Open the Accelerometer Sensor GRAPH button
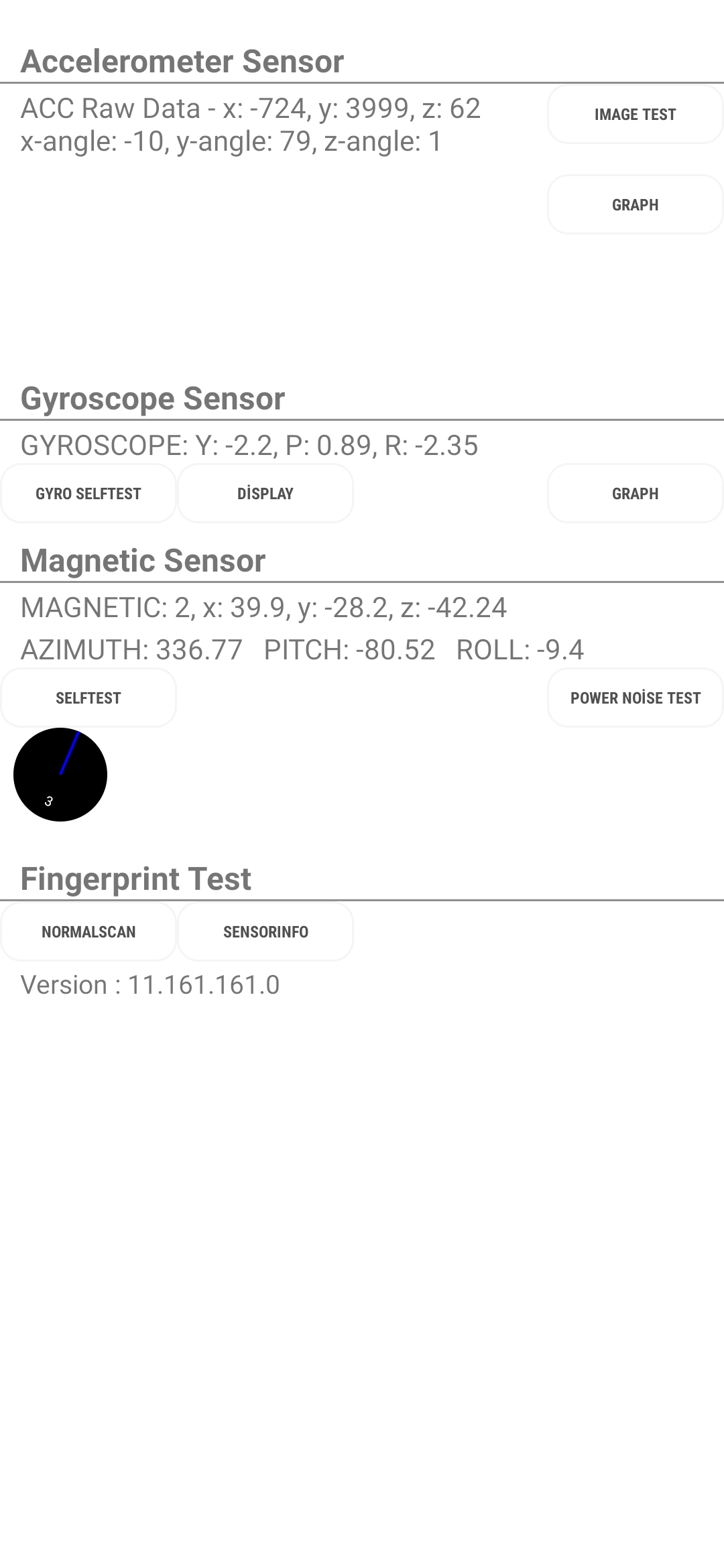 635,204
